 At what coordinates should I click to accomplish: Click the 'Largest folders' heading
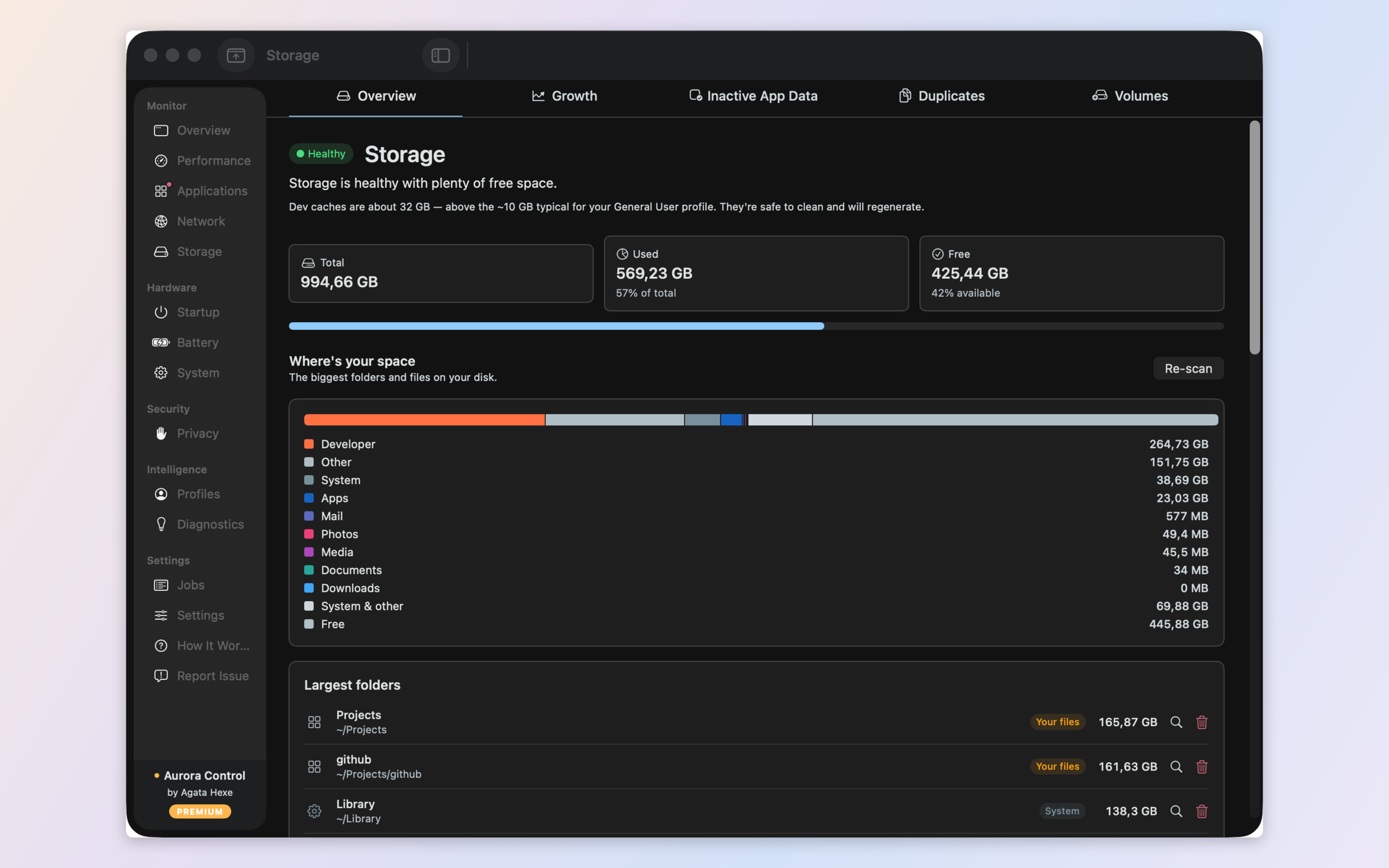click(x=353, y=685)
